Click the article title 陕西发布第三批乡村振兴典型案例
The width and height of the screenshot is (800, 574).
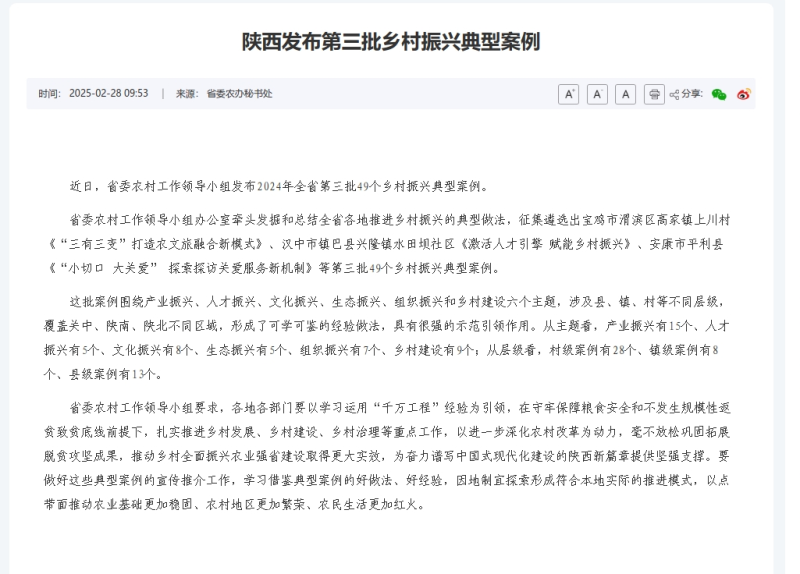391,42
